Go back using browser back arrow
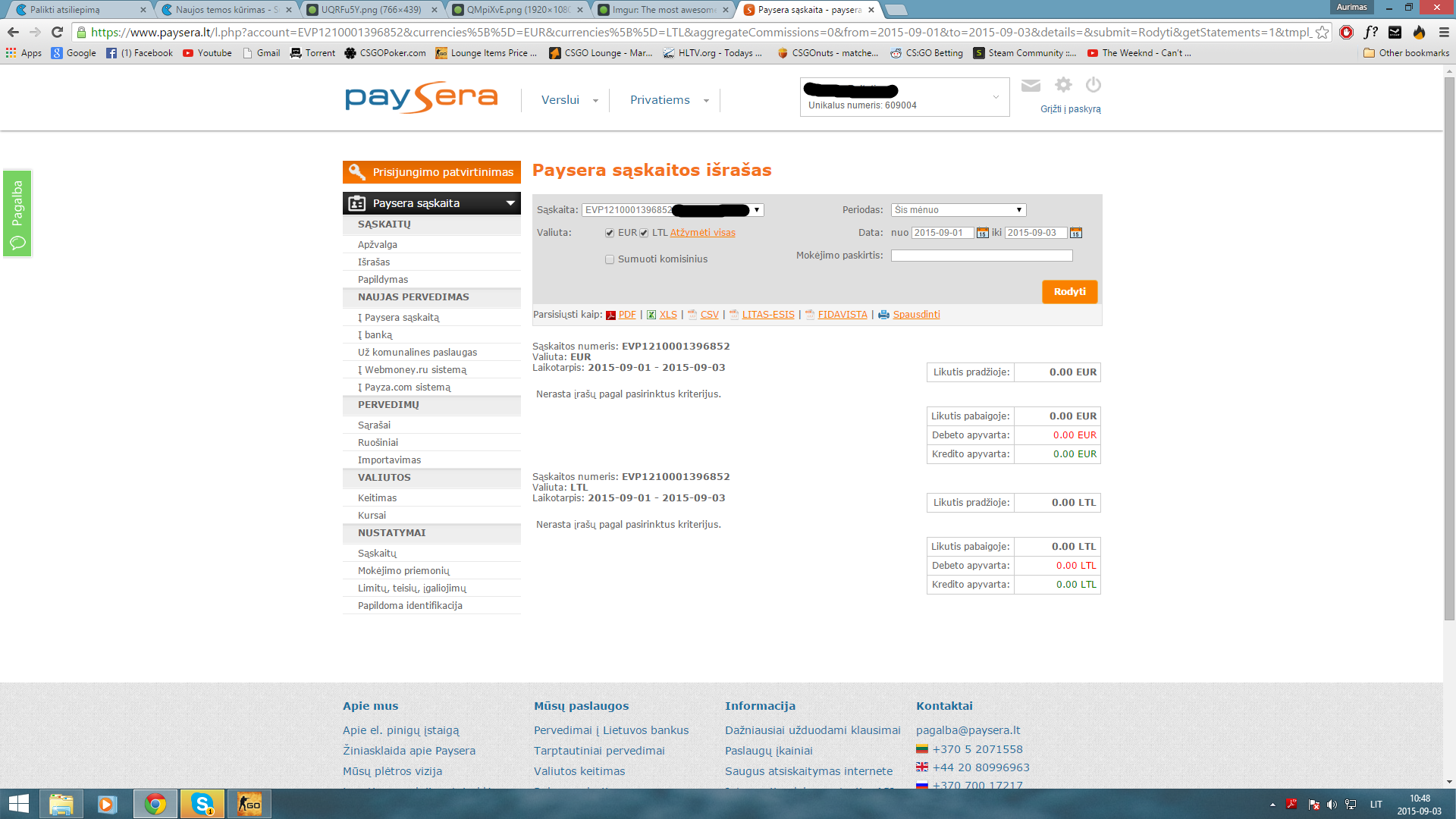The height and width of the screenshot is (819, 1456). [13, 32]
